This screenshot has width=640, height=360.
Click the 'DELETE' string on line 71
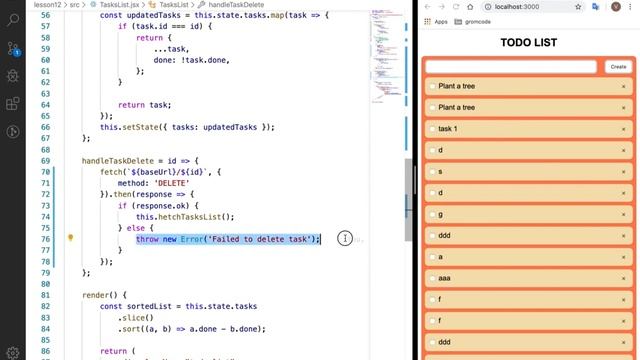(172, 183)
